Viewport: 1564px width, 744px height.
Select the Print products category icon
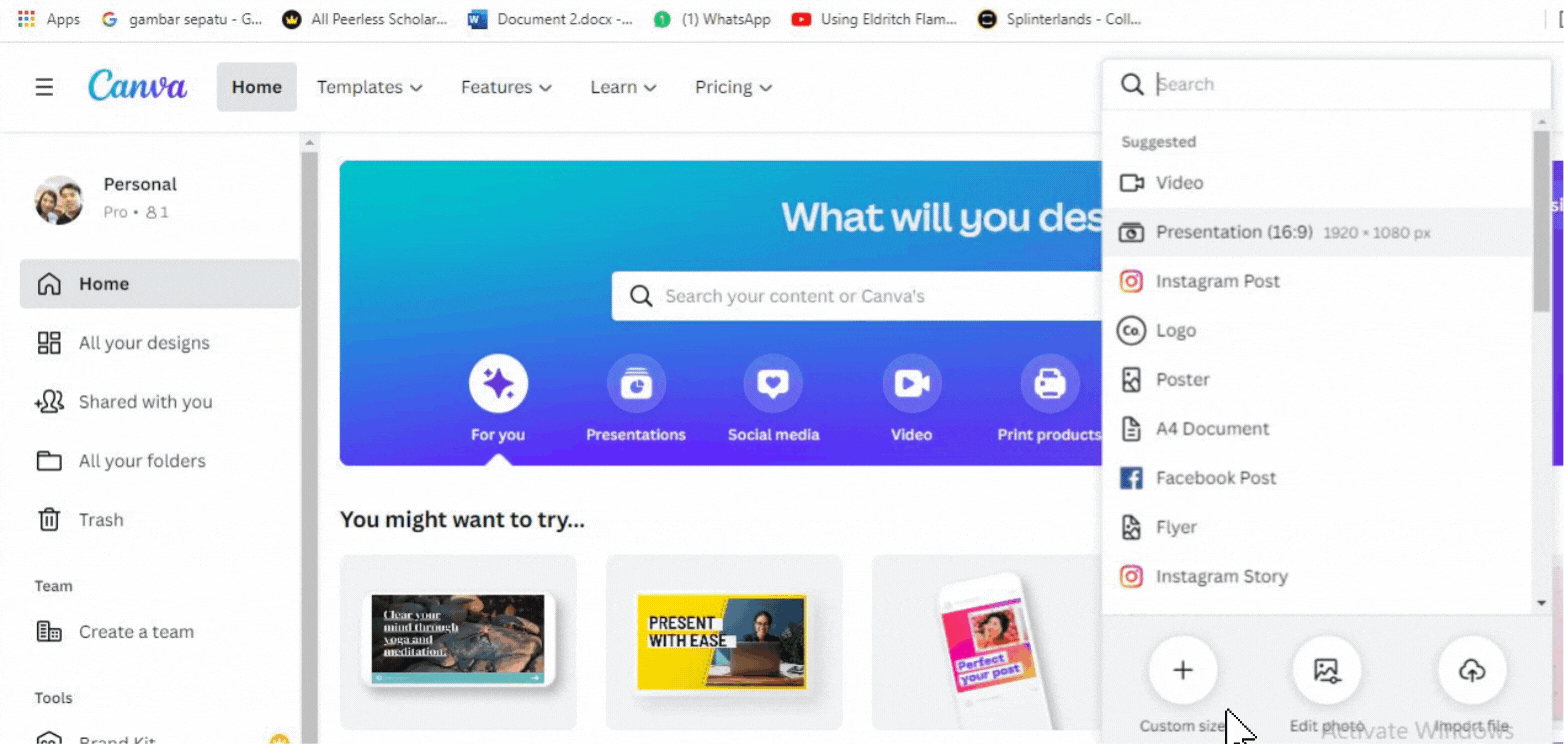point(1050,384)
